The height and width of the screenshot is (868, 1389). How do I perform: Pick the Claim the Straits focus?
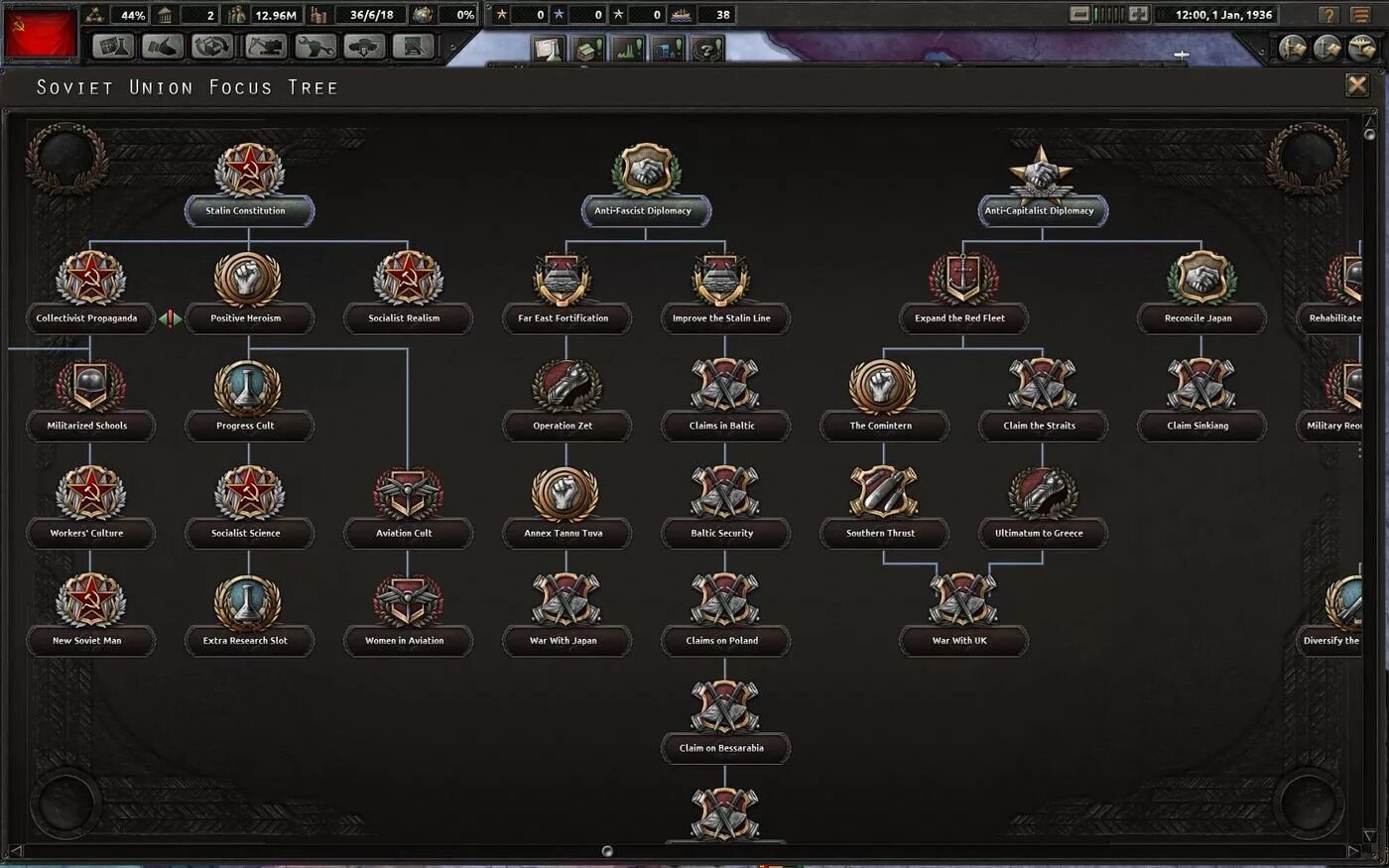click(x=1042, y=400)
